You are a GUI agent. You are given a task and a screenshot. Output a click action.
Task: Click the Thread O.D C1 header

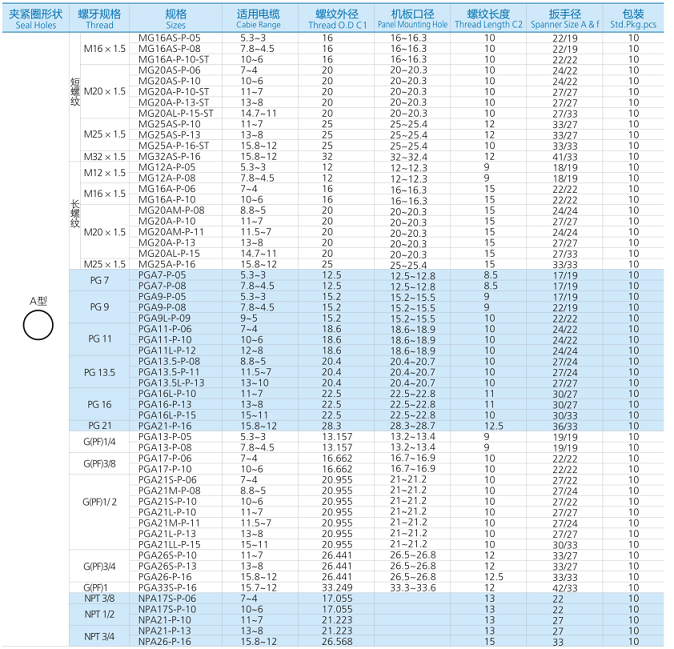point(337,19)
